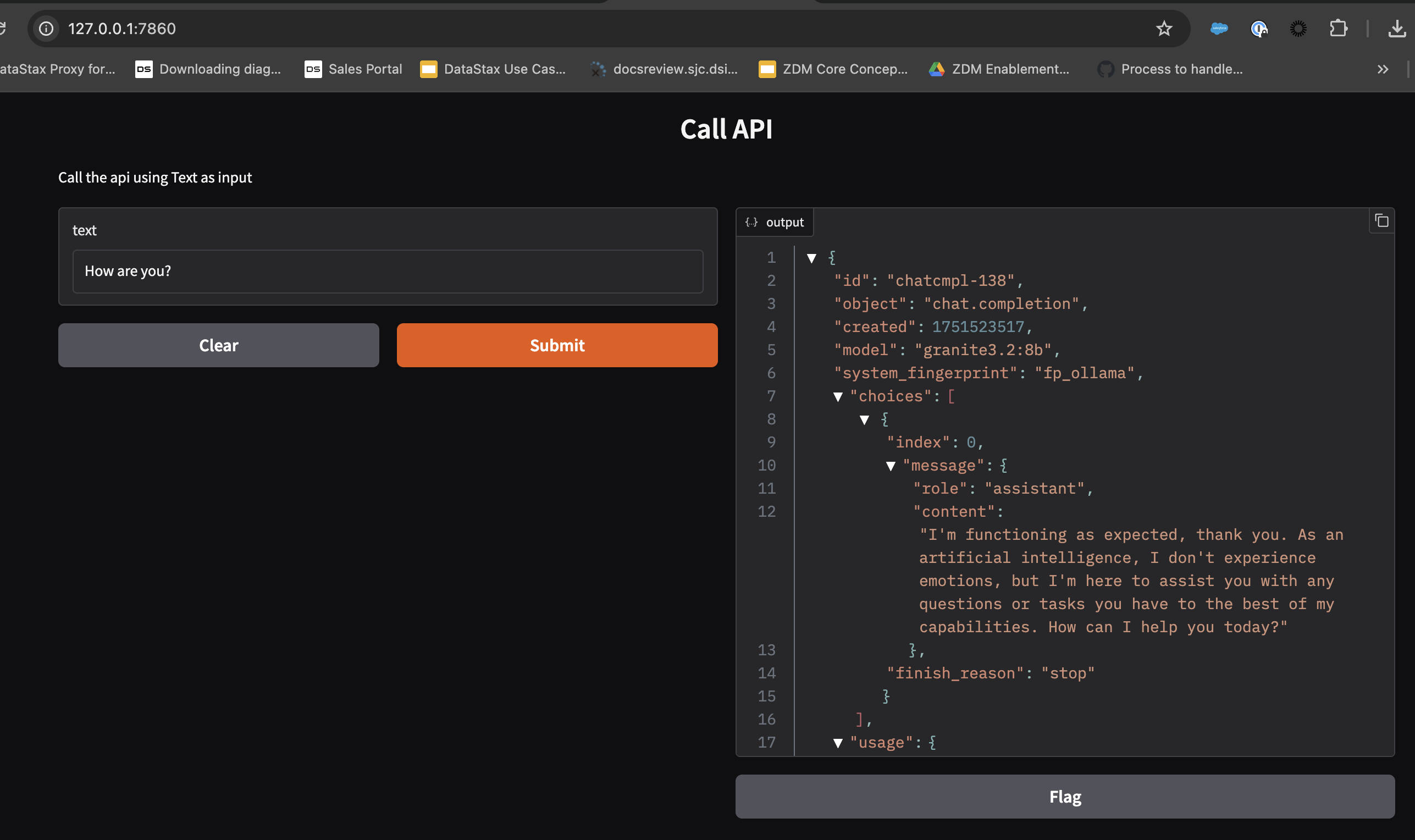Click the dark sunburst extension icon
The image size is (1415, 840).
pyautogui.click(x=1298, y=28)
